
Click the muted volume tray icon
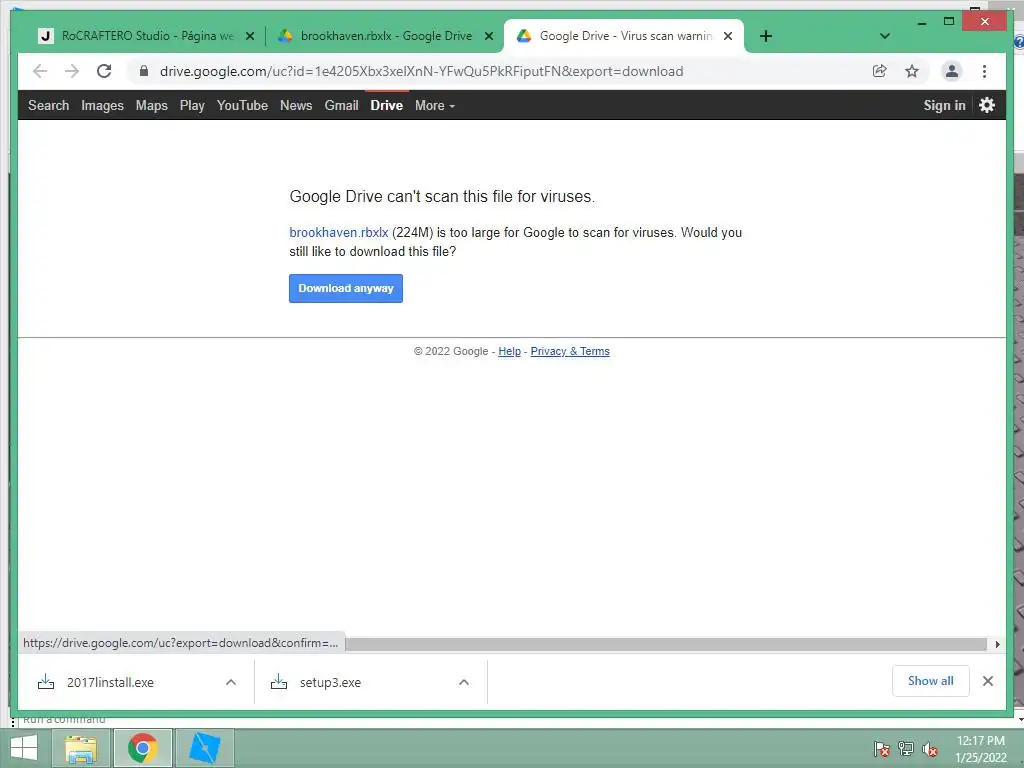(930, 749)
